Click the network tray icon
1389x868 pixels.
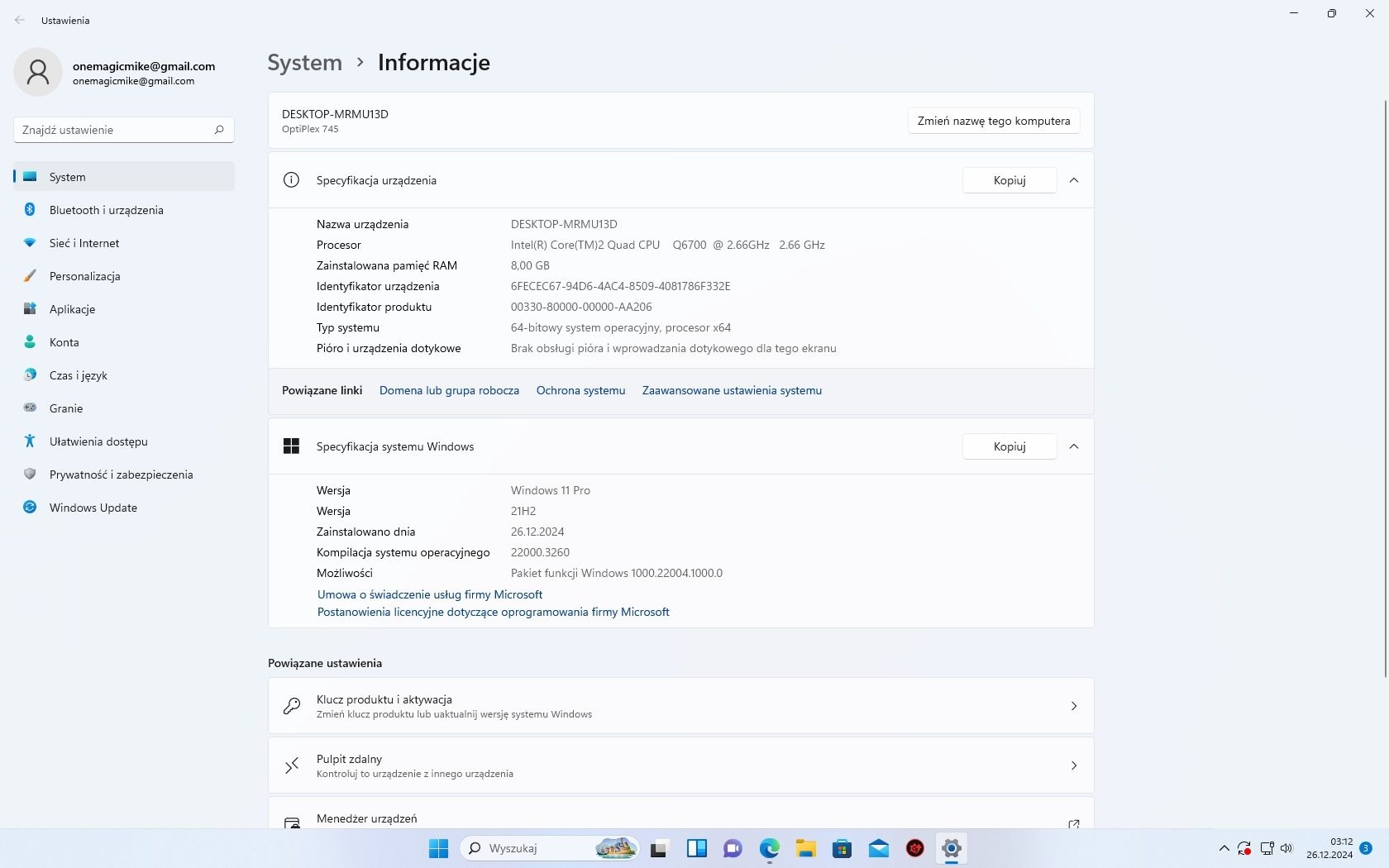pyautogui.click(x=1267, y=848)
